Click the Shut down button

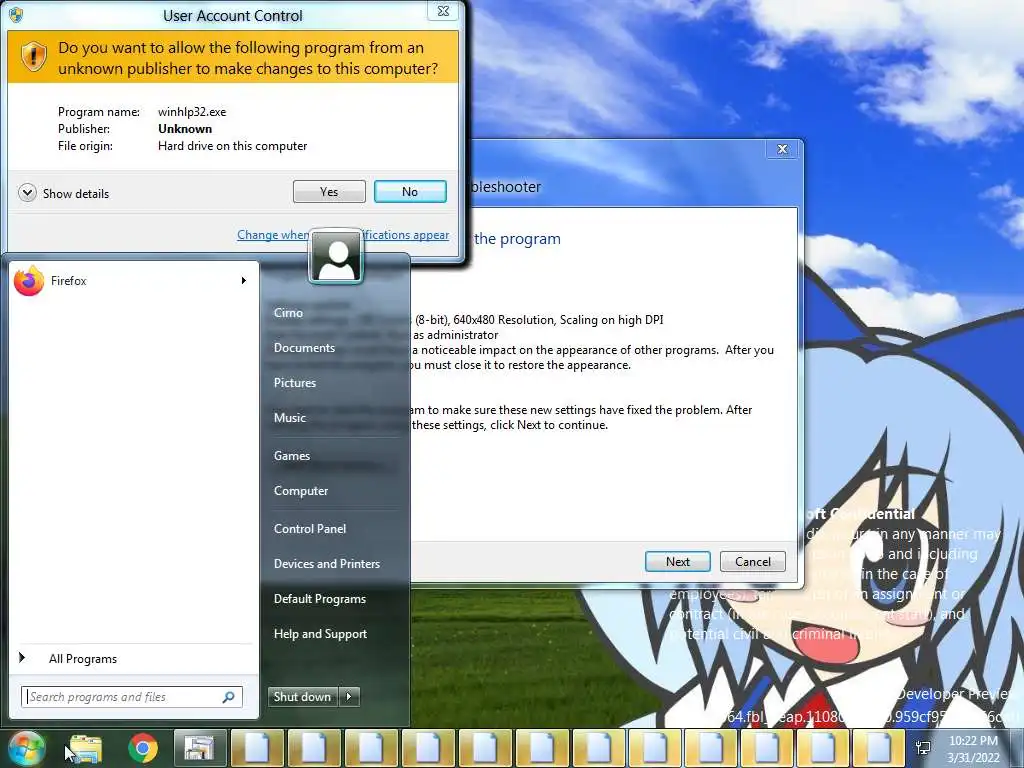pyautogui.click(x=302, y=697)
